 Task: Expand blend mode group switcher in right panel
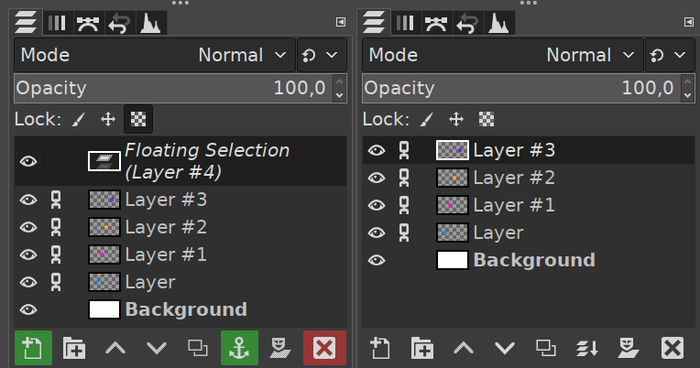(670, 55)
